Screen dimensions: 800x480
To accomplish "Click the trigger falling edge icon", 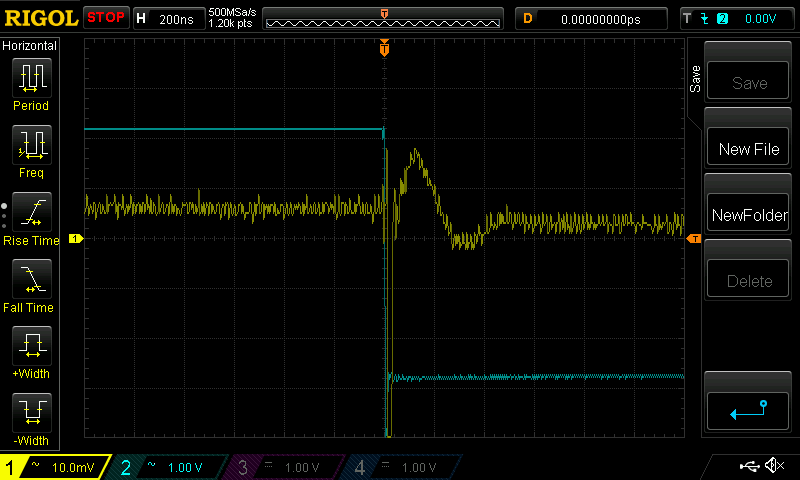I will (x=705, y=19).
